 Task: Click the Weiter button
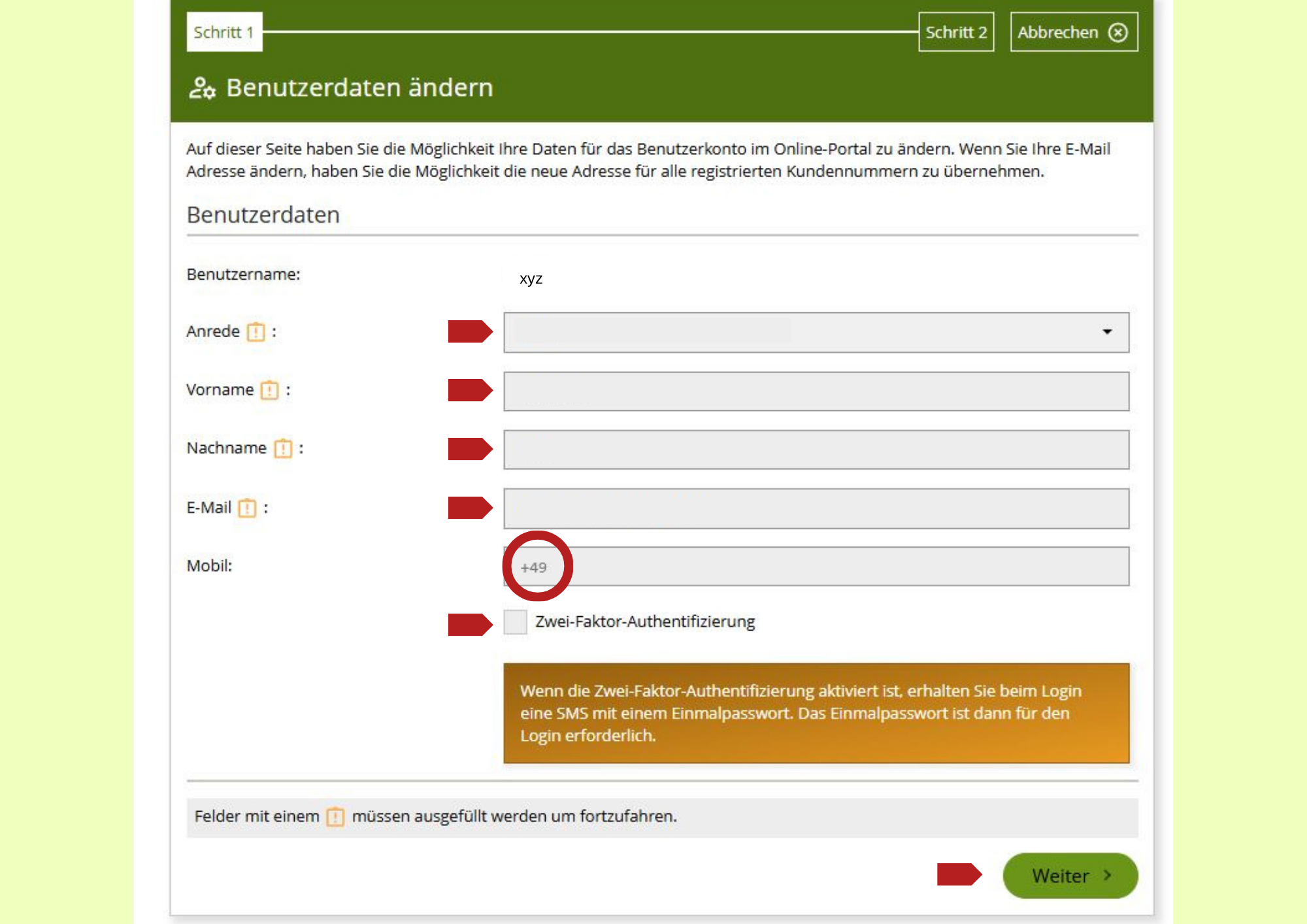point(1070,876)
